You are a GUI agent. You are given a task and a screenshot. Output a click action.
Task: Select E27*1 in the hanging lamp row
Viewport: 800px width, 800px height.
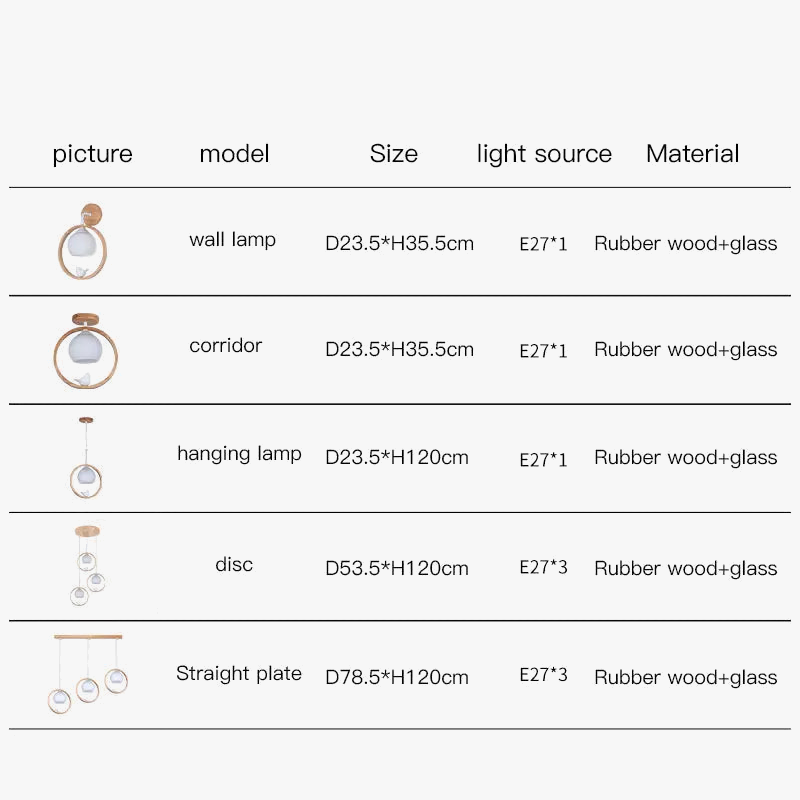pyautogui.click(x=543, y=460)
